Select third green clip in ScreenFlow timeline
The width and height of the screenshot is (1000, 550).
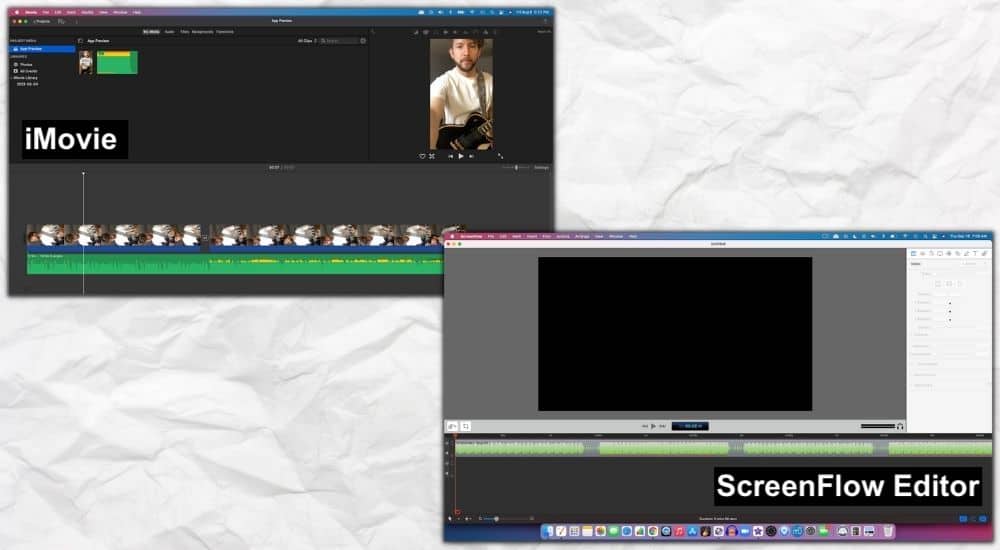pos(808,449)
